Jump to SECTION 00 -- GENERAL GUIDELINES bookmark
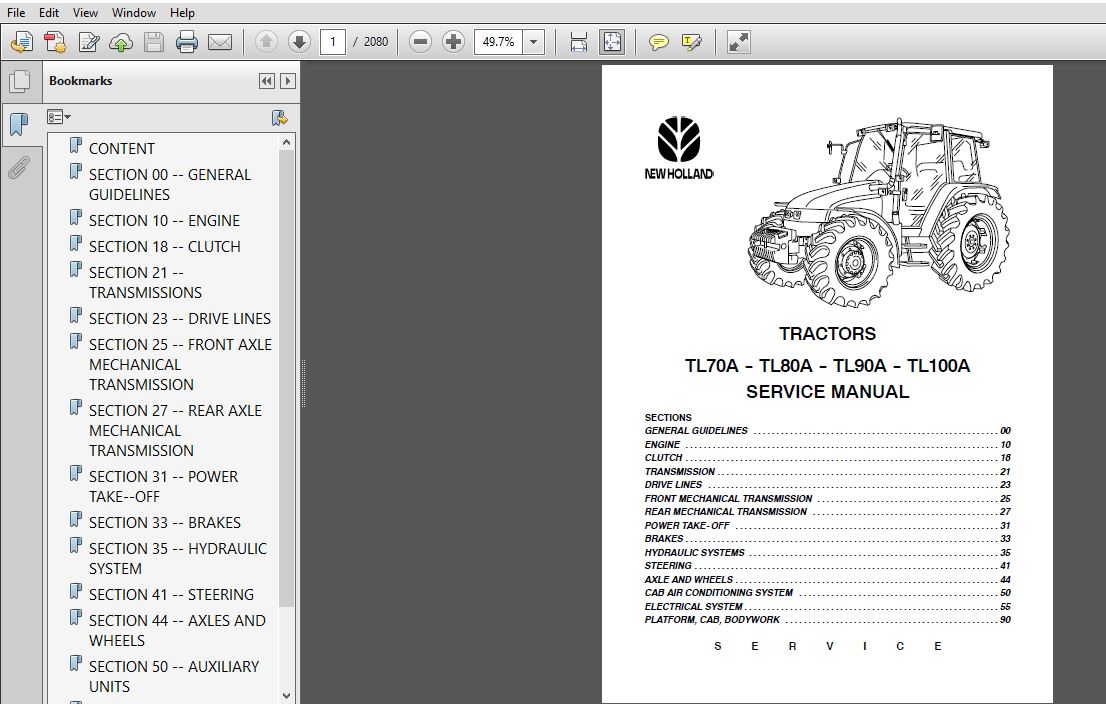This screenshot has height=704, width=1106. pos(170,185)
